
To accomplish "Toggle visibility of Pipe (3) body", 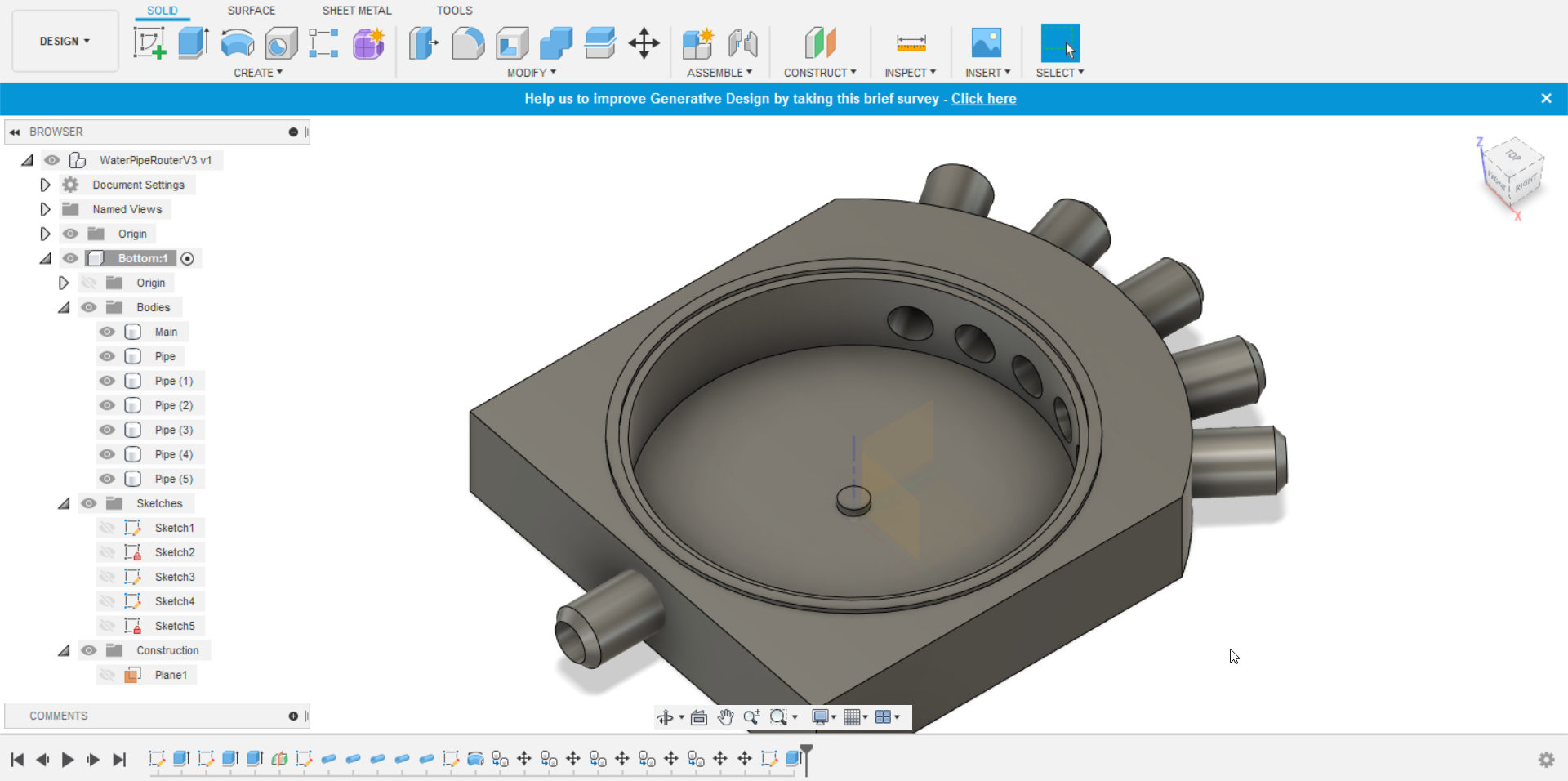I will [x=107, y=430].
